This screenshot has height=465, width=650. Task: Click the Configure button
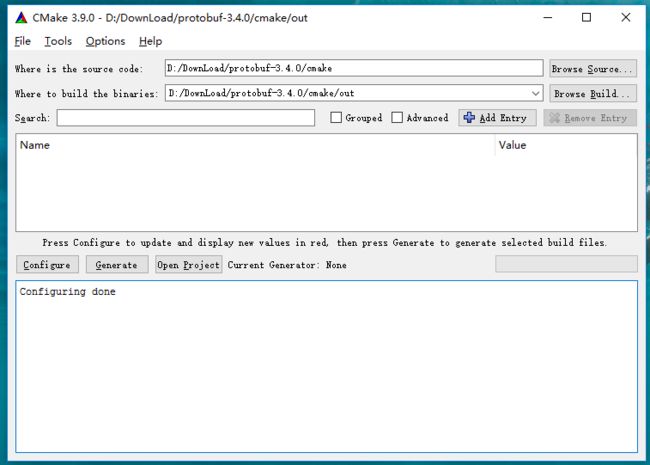click(x=47, y=264)
